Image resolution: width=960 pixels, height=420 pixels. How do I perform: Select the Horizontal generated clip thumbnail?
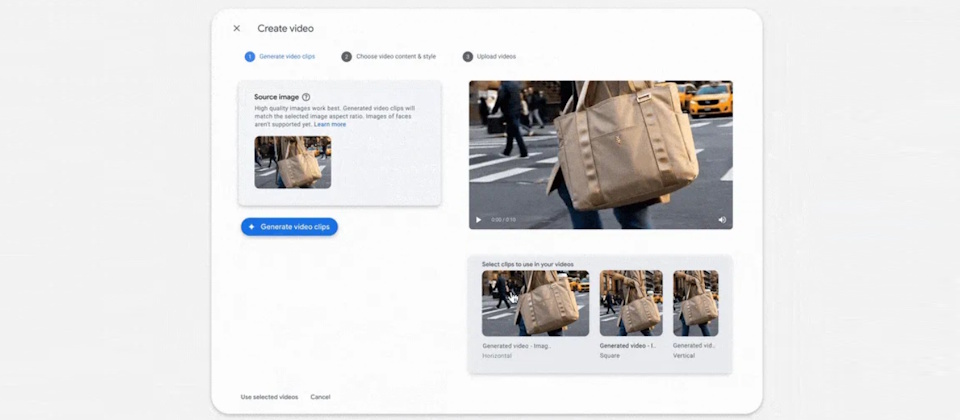point(535,303)
